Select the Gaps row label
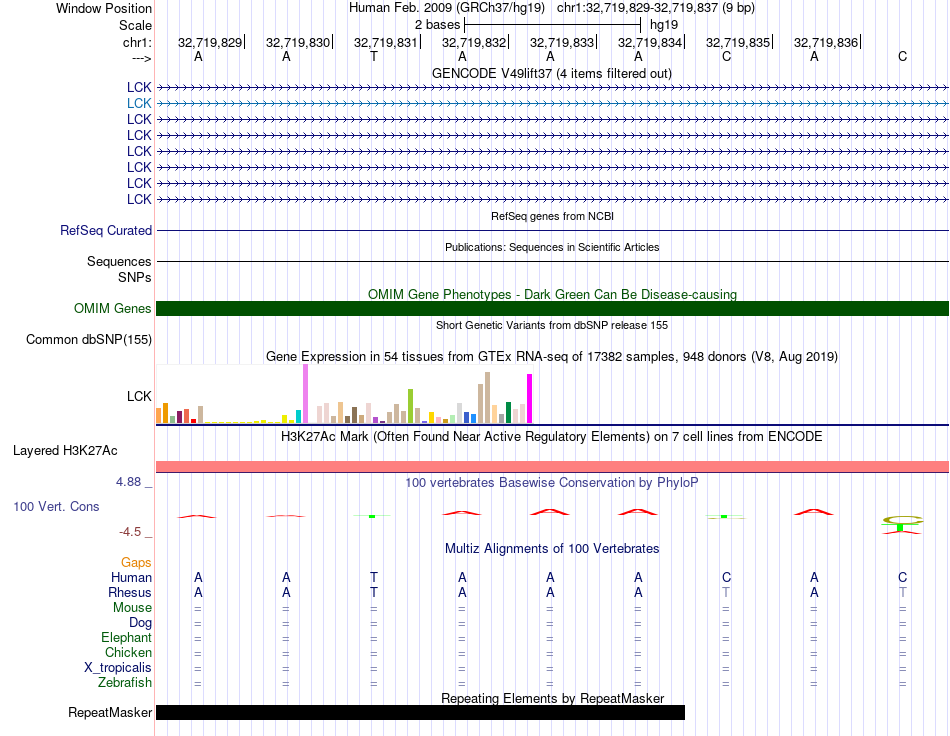The width and height of the screenshot is (950, 736). 136,563
